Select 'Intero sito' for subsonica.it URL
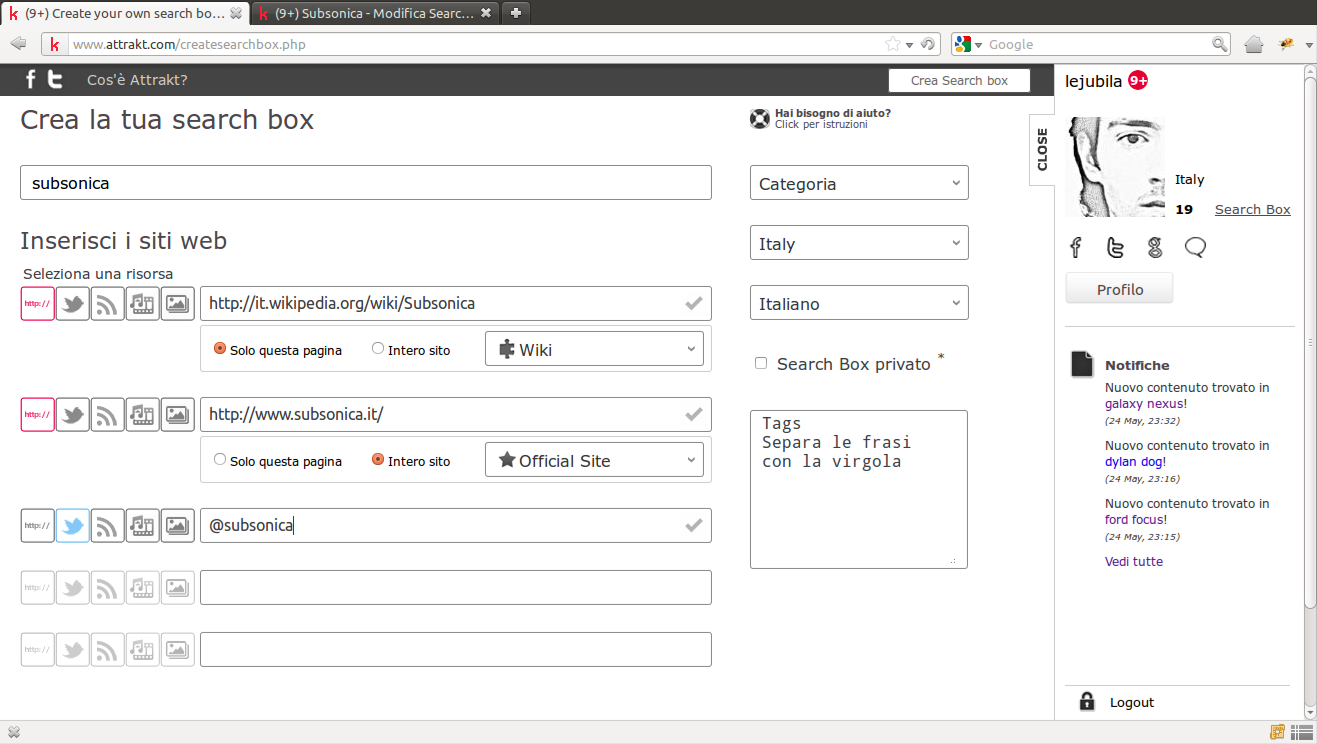Image resolution: width=1317 pixels, height=744 pixels. click(378, 460)
